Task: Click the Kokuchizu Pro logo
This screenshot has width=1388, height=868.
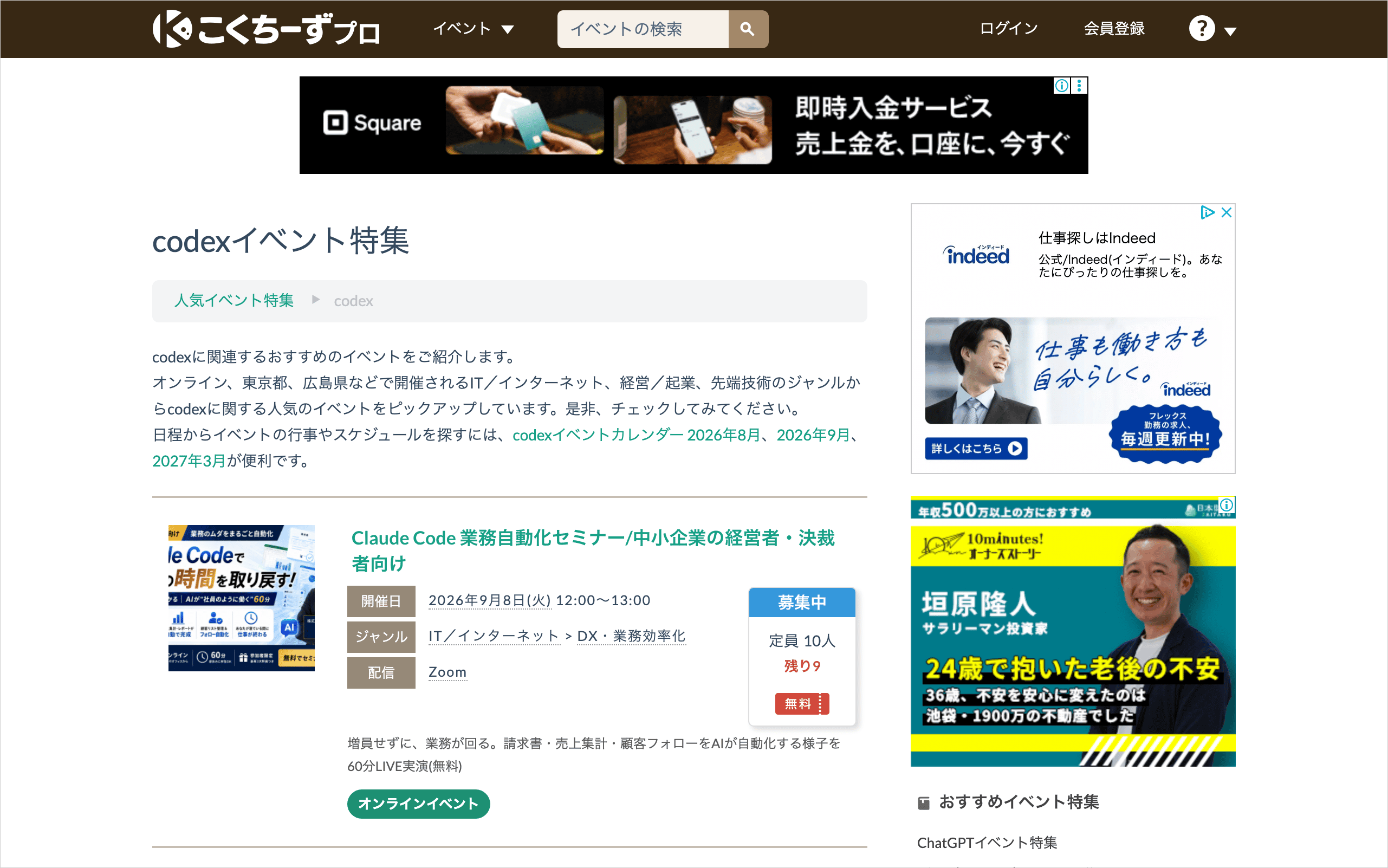Action: click(266, 29)
